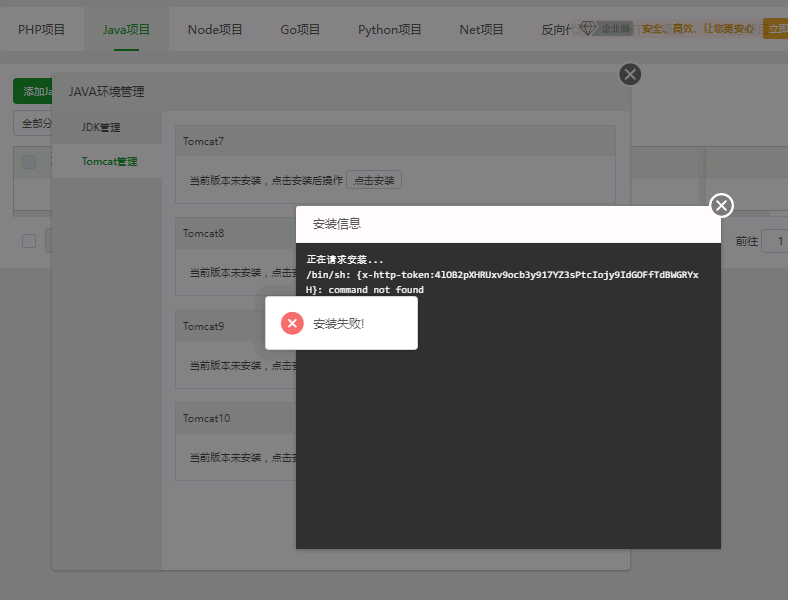Image resolution: width=788 pixels, height=600 pixels.
Task: Click the Tomcat7 section header
Action: [x=396, y=141]
